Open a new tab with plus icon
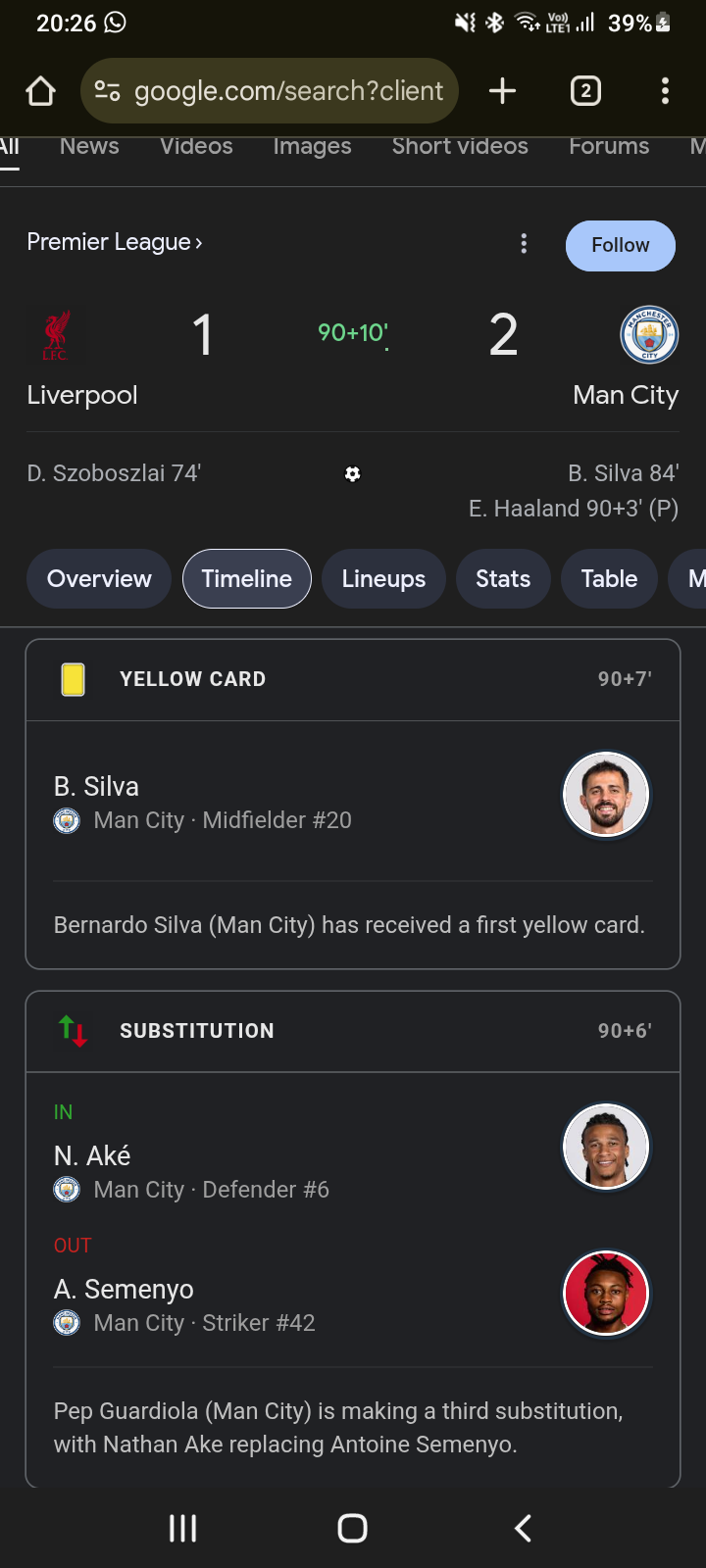The height and width of the screenshot is (1568, 706). (502, 91)
